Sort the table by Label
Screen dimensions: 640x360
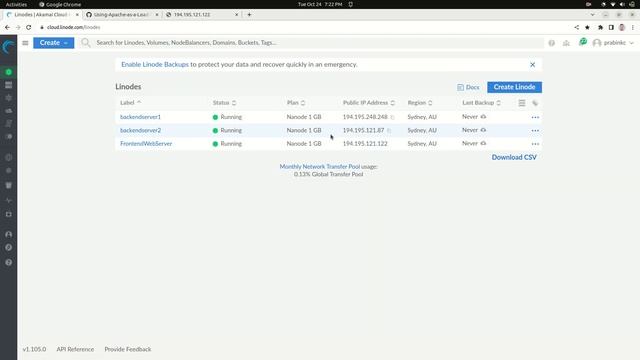131,102
